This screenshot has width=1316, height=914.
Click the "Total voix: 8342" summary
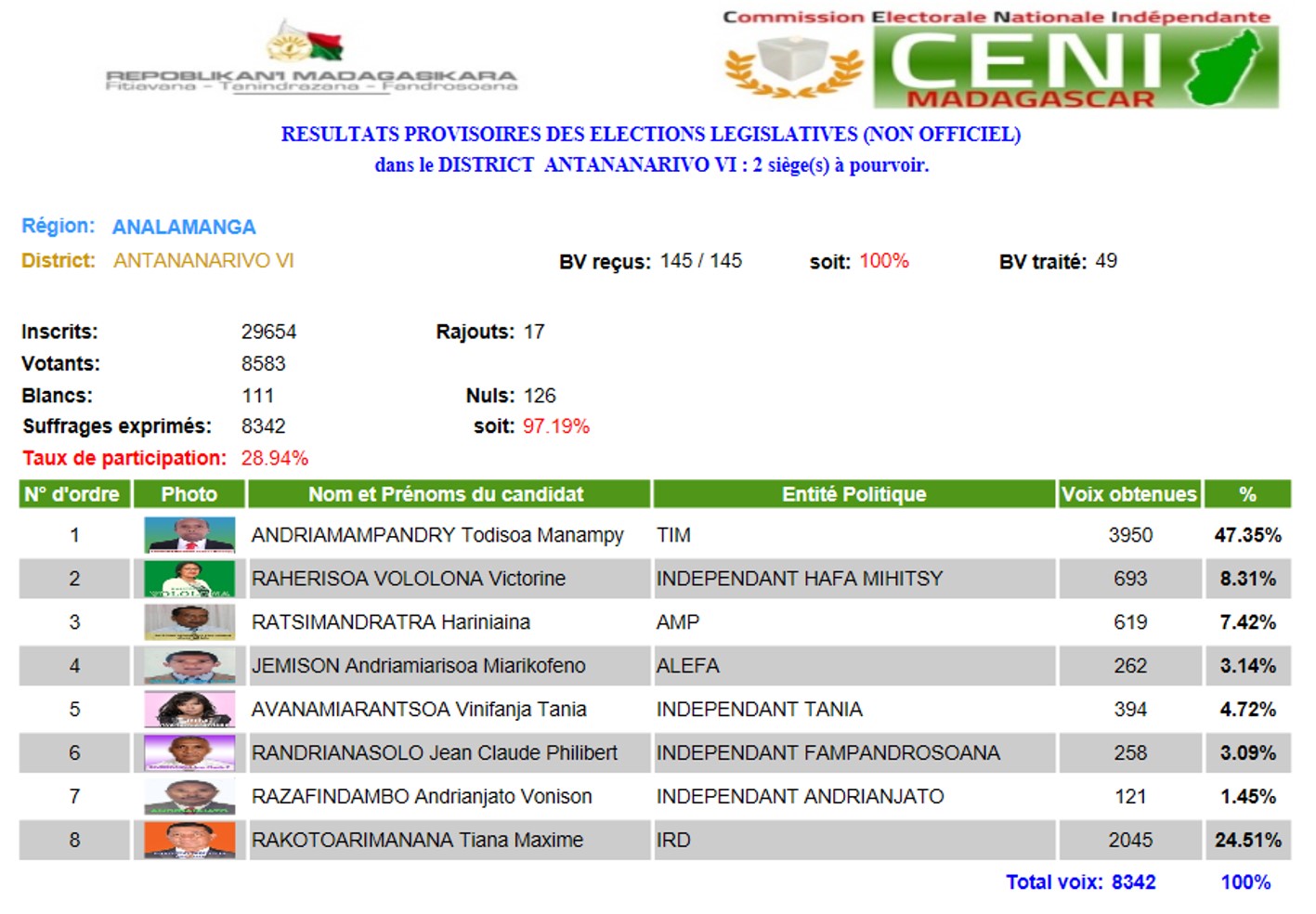click(1081, 882)
